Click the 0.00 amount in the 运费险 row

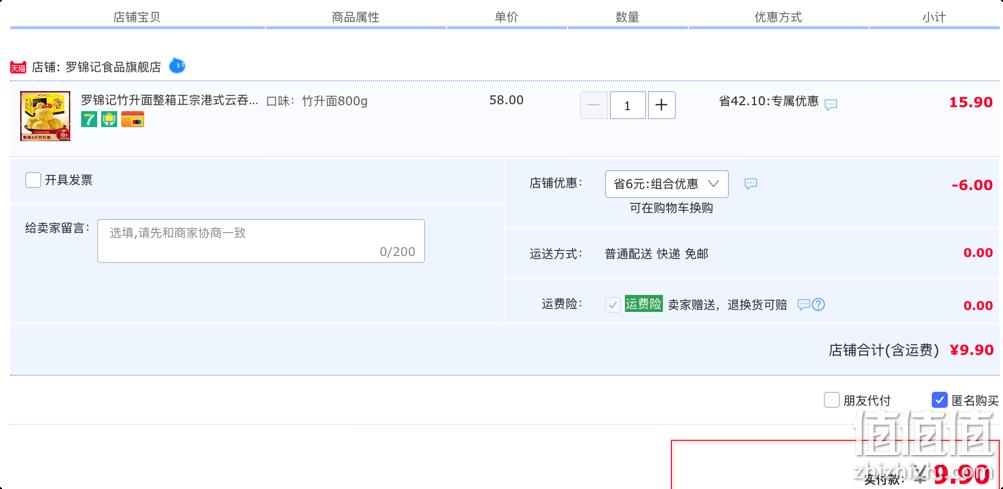[978, 305]
